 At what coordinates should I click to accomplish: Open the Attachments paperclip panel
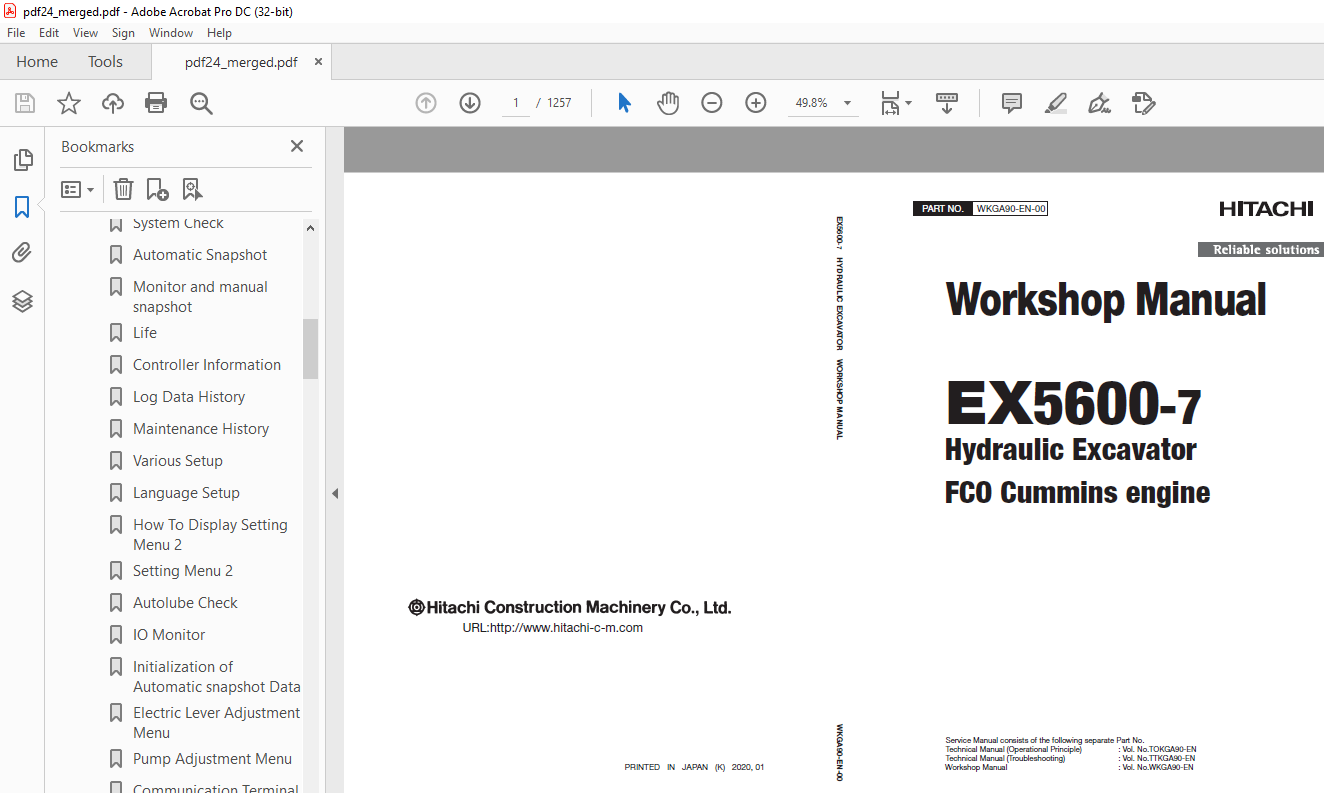pos(22,253)
